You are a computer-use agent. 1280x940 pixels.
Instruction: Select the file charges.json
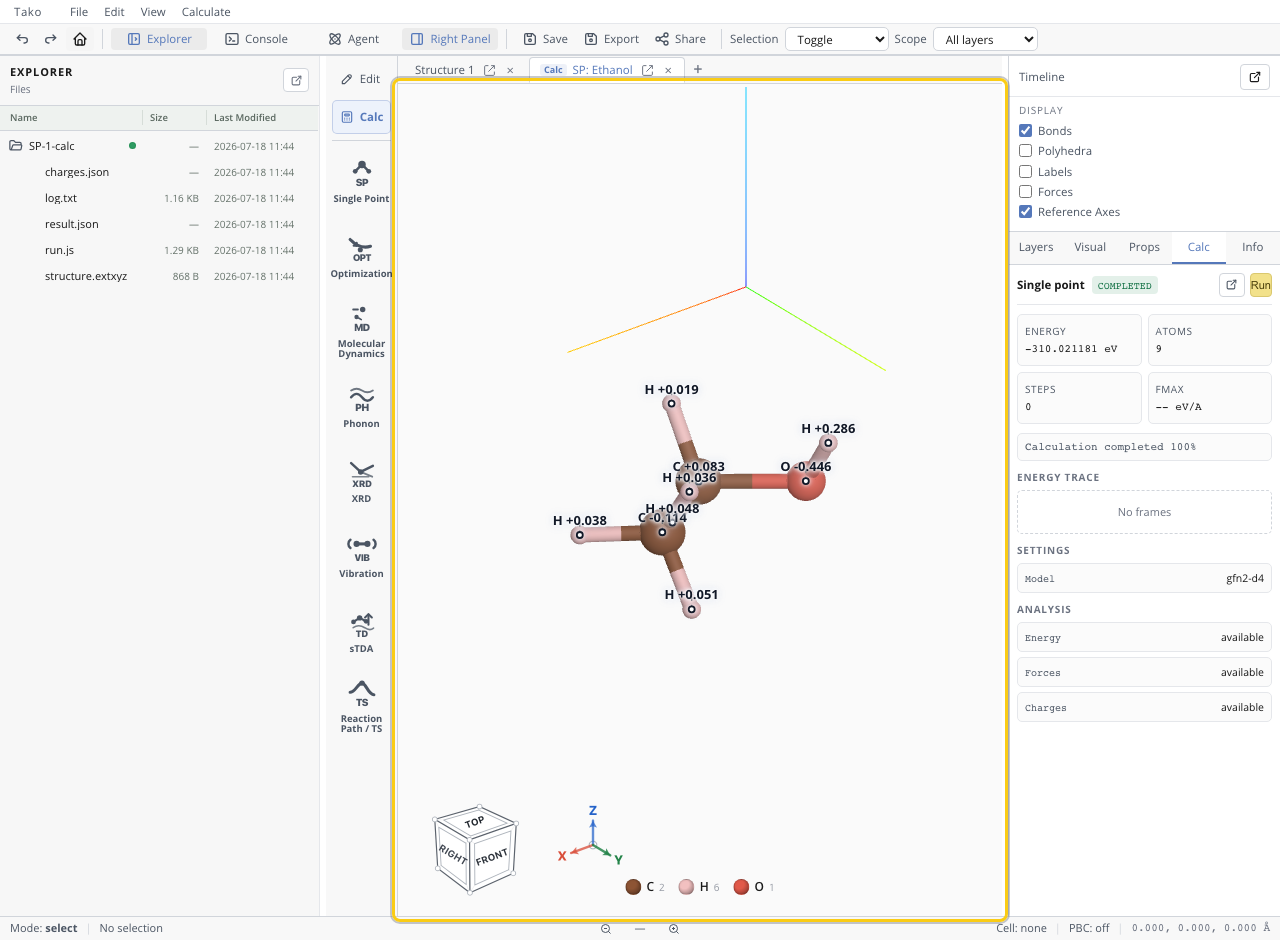coord(77,172)
